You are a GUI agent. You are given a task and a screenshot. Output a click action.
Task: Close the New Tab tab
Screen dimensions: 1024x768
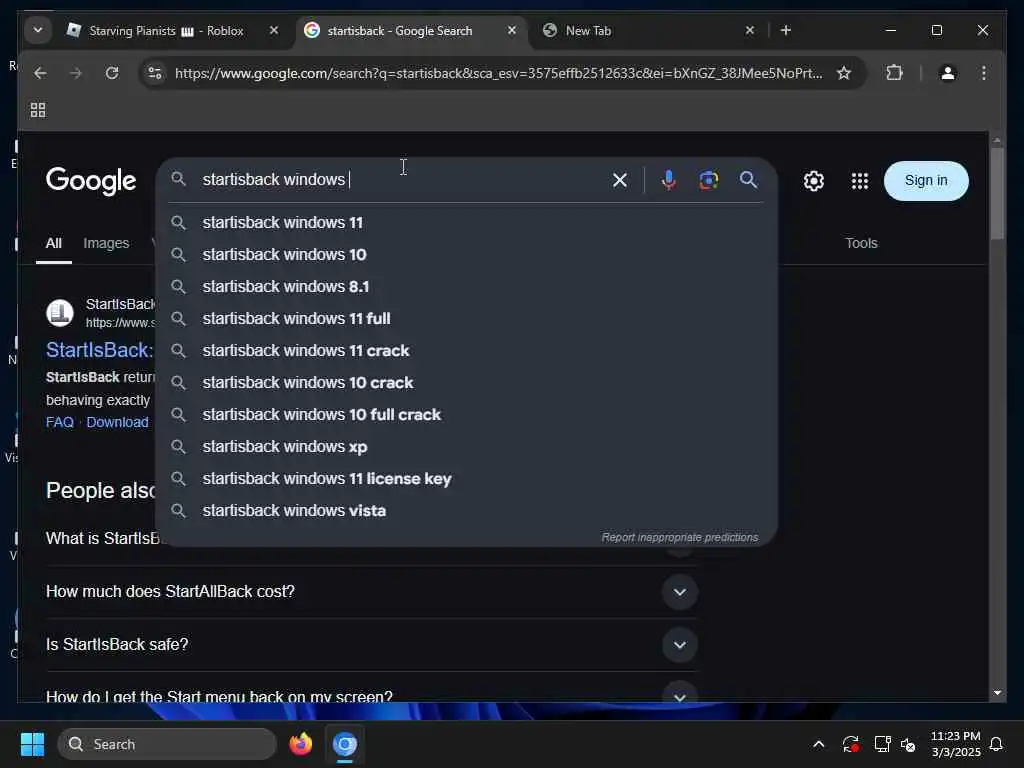point(750,30)
